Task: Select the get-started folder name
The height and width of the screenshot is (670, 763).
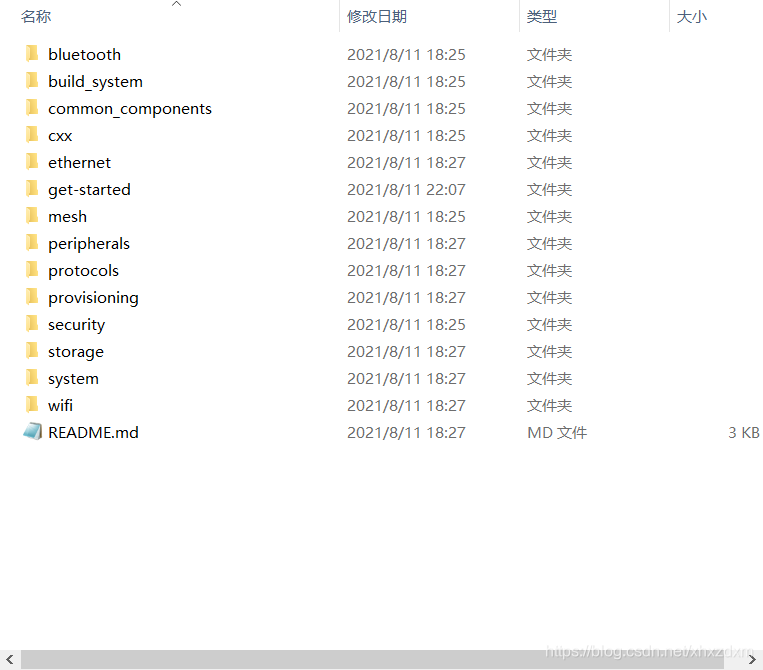Action: pos(89,190)
